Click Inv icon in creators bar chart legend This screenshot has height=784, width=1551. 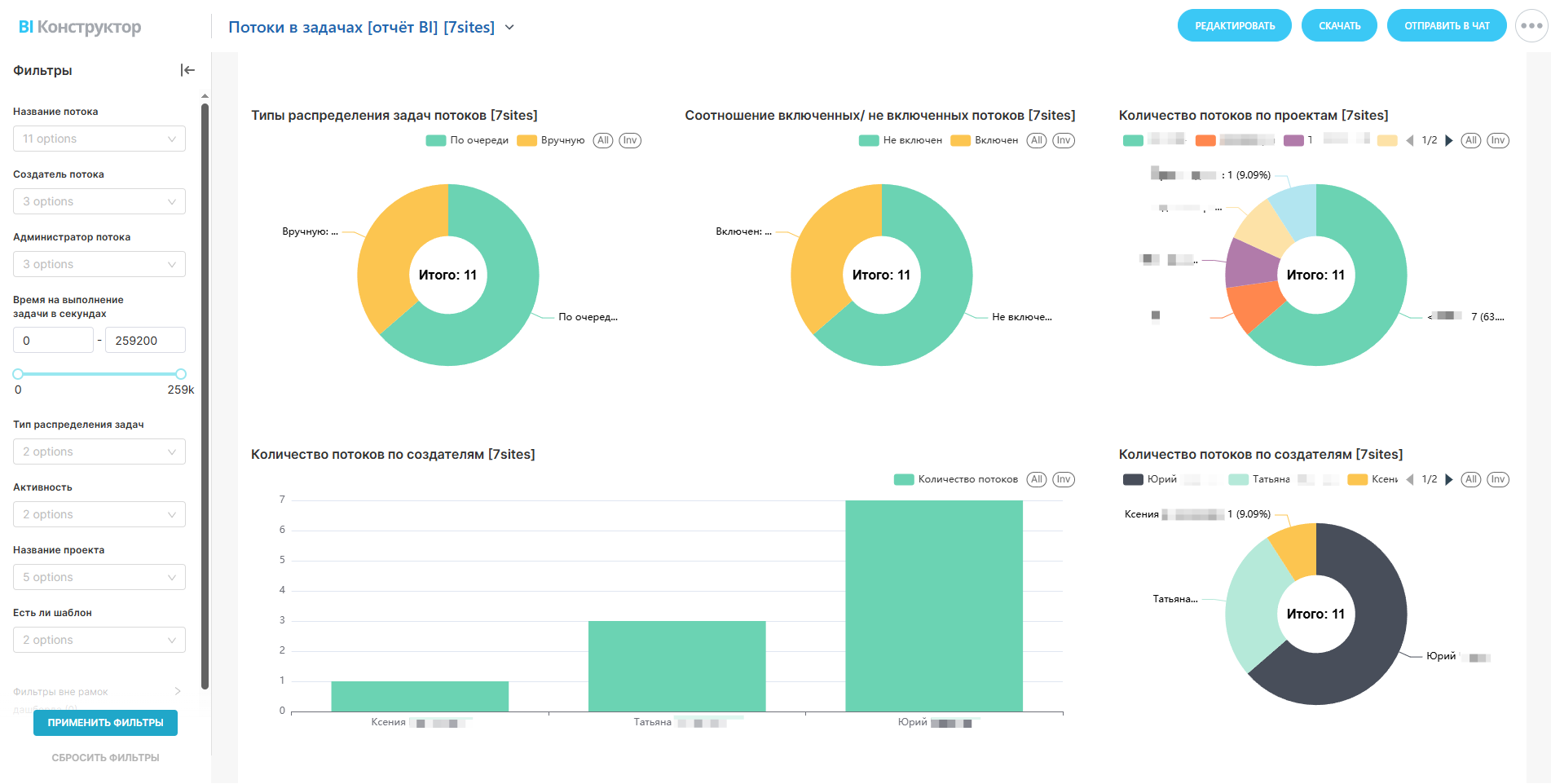click(x=1063, y=479)
